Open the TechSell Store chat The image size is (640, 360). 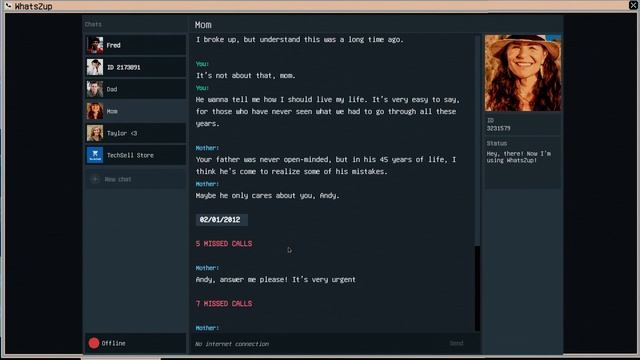pos(136,155)
